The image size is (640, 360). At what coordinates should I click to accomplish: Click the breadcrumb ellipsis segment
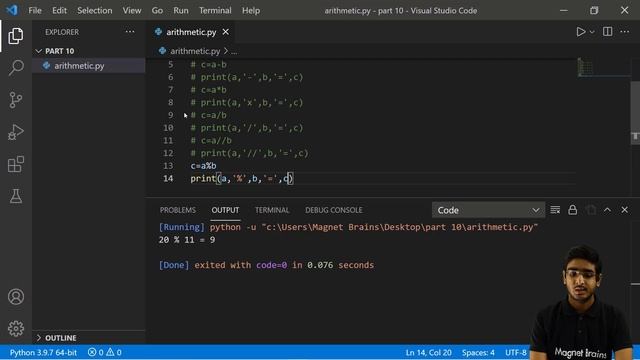pyautogui.click(x=234, y=51)
